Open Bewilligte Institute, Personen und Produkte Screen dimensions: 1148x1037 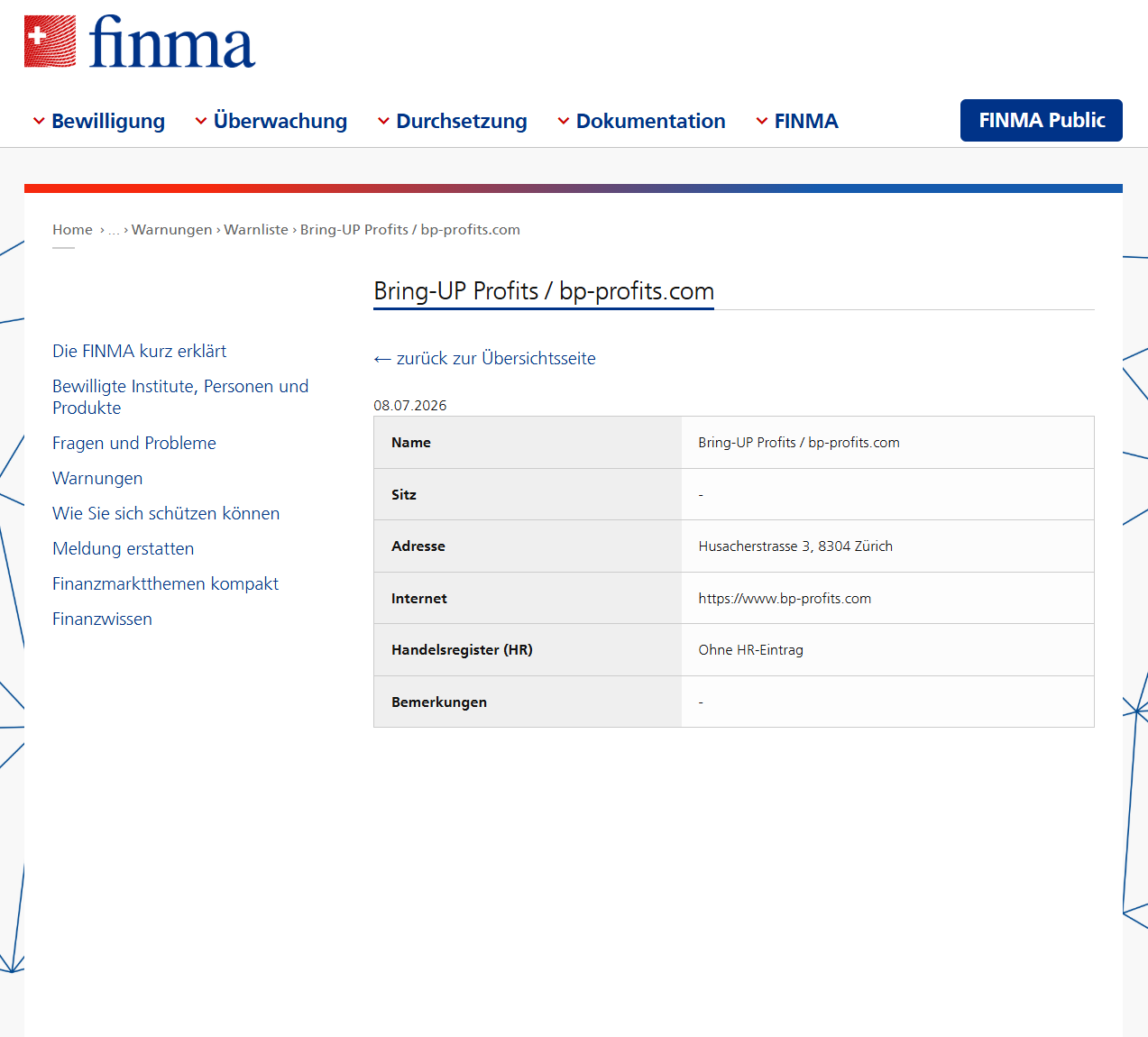180,397
